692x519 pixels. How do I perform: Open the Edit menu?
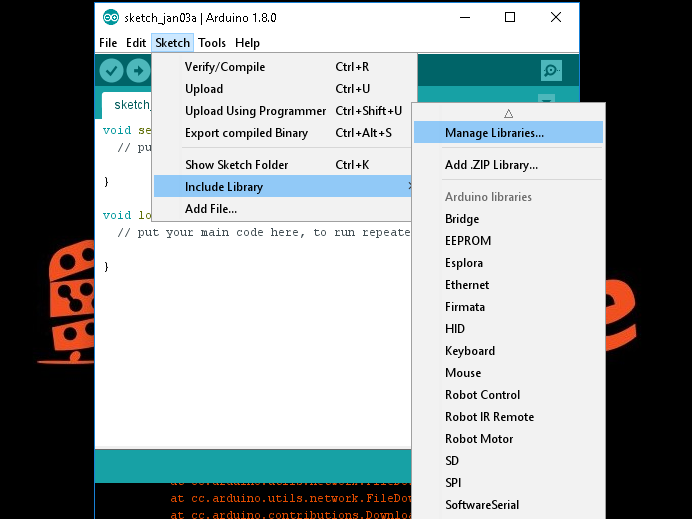pyautogui.click(x=136, y=43)
